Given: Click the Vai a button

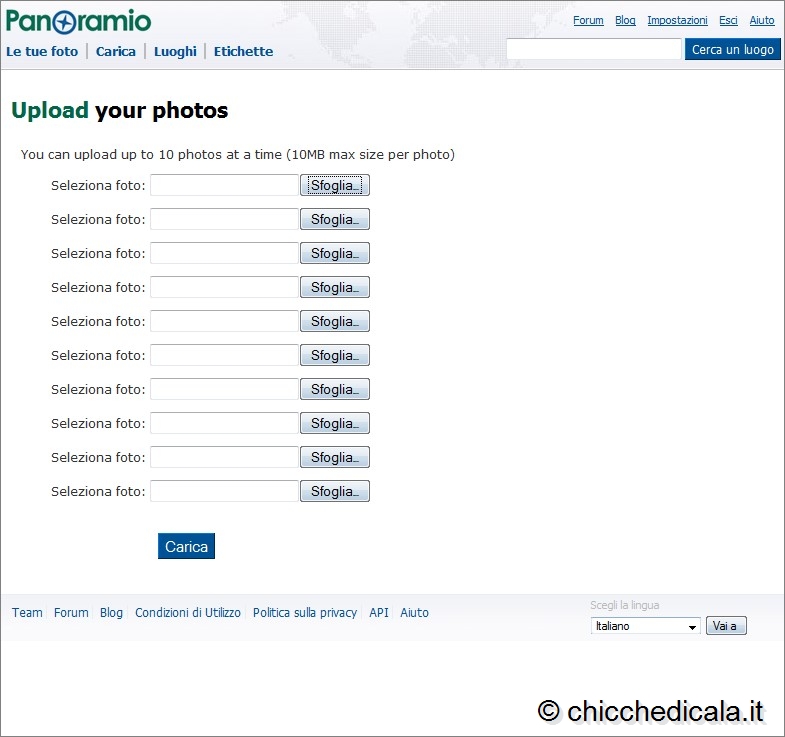Looking at the screenshot, I should [x=726, y=626].
